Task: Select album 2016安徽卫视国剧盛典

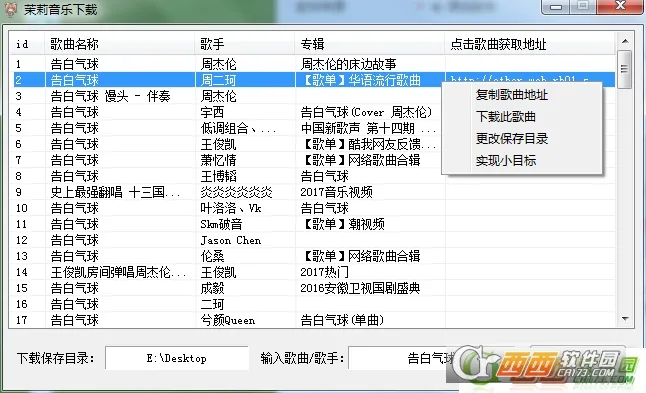Action: pos(360,288)
